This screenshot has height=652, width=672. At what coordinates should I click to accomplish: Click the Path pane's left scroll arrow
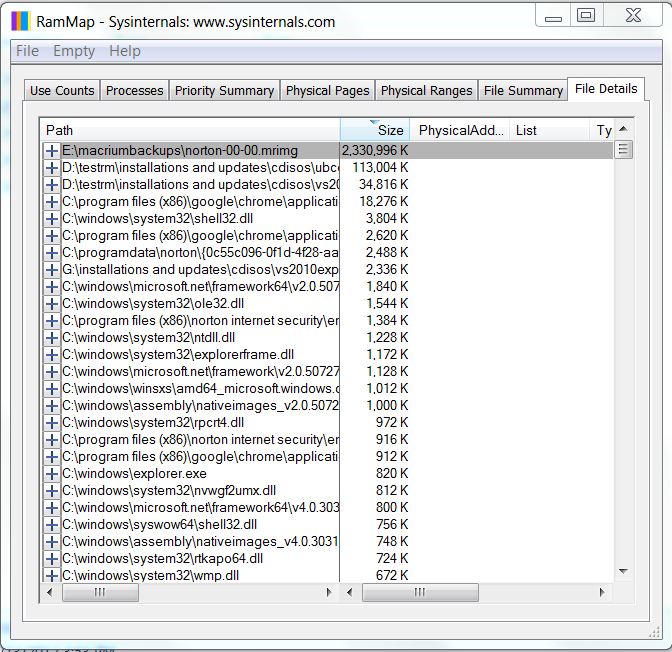[x=50, y=592]
